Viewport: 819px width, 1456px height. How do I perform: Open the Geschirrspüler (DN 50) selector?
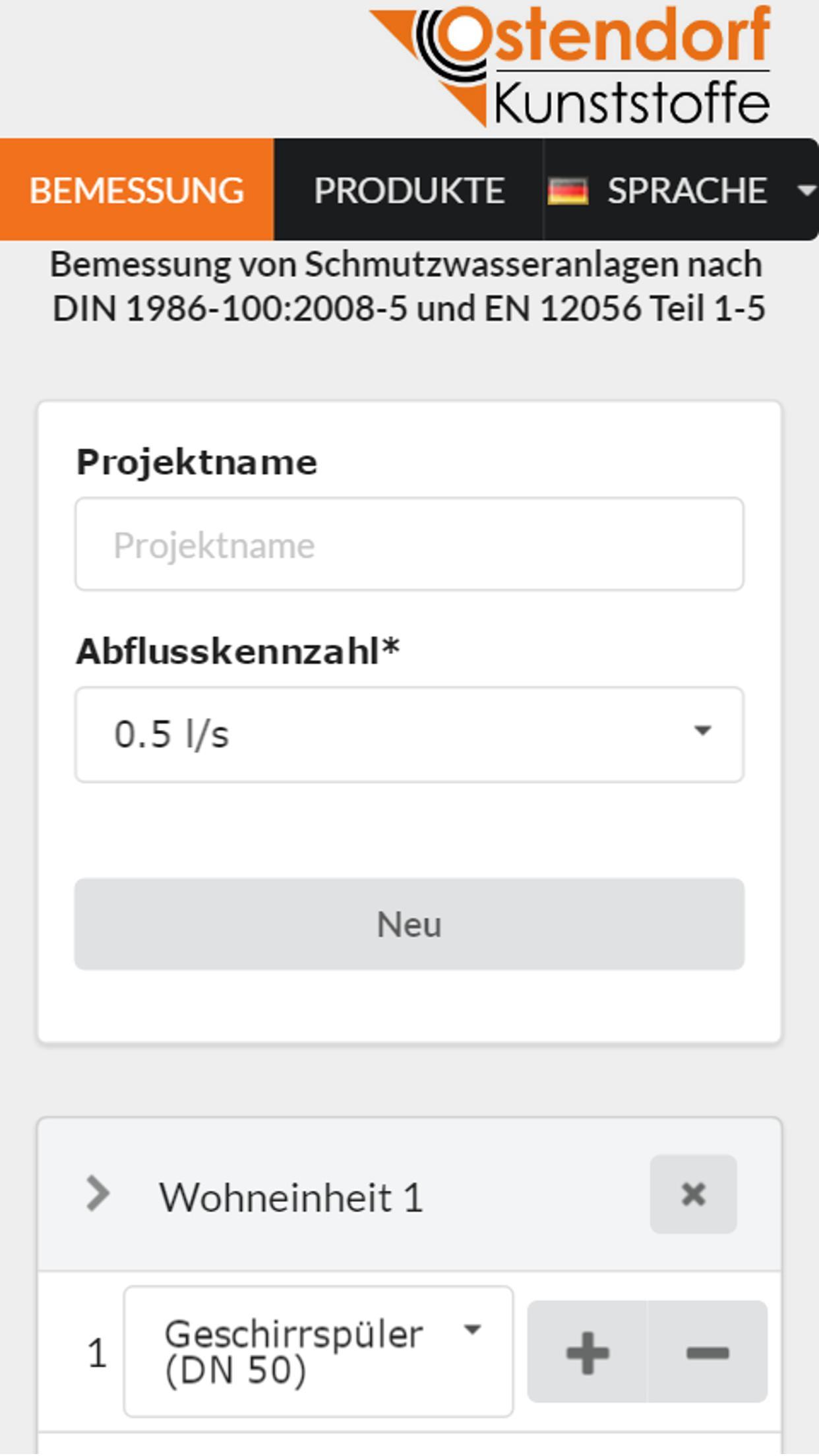[x=318, y=1351]
